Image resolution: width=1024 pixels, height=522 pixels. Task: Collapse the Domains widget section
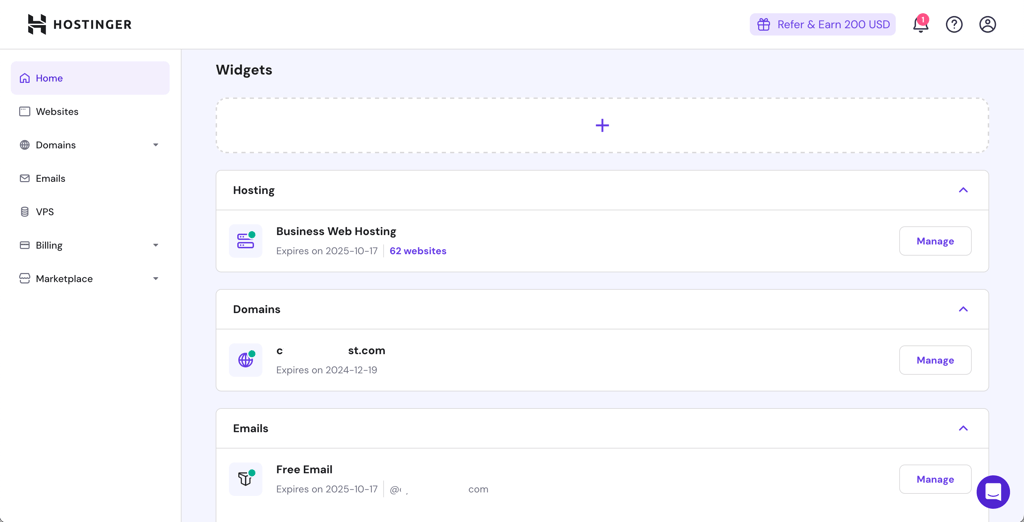pos(963,309)
